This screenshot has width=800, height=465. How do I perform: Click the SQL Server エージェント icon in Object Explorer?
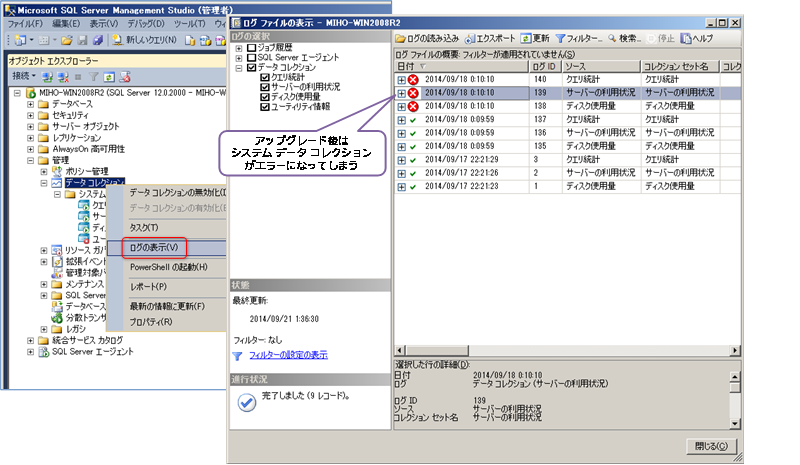[x=44, y=352]
